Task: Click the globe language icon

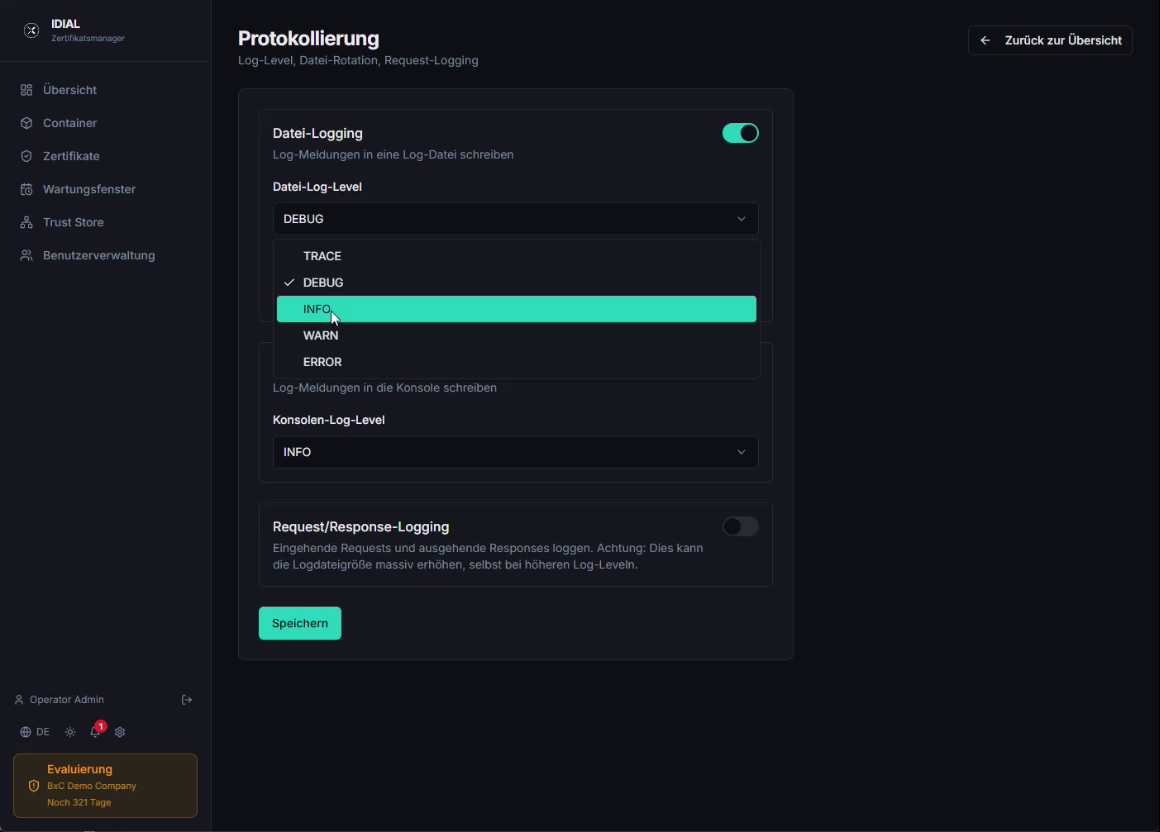Action: [x=25, y=731]
